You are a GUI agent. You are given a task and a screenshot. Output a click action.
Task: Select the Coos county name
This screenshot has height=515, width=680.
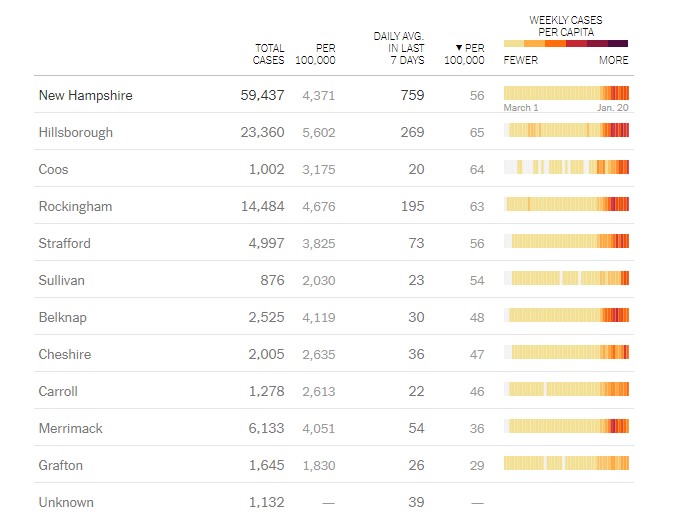pyautogui.click(x=54, y=169)
